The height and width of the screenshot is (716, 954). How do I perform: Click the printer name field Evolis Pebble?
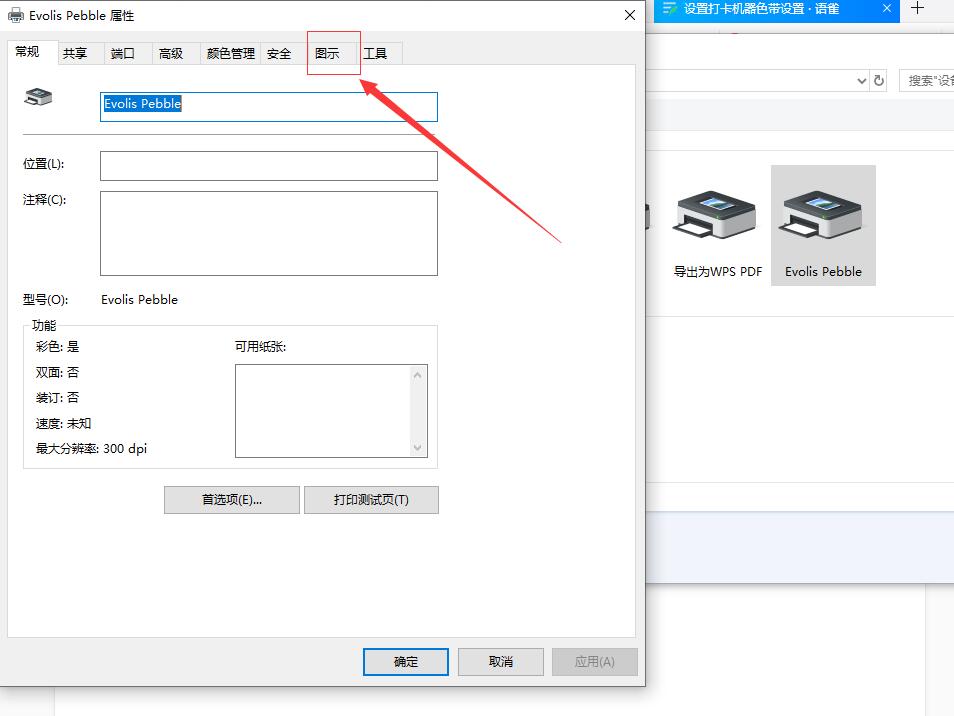[x=269, y=107]
